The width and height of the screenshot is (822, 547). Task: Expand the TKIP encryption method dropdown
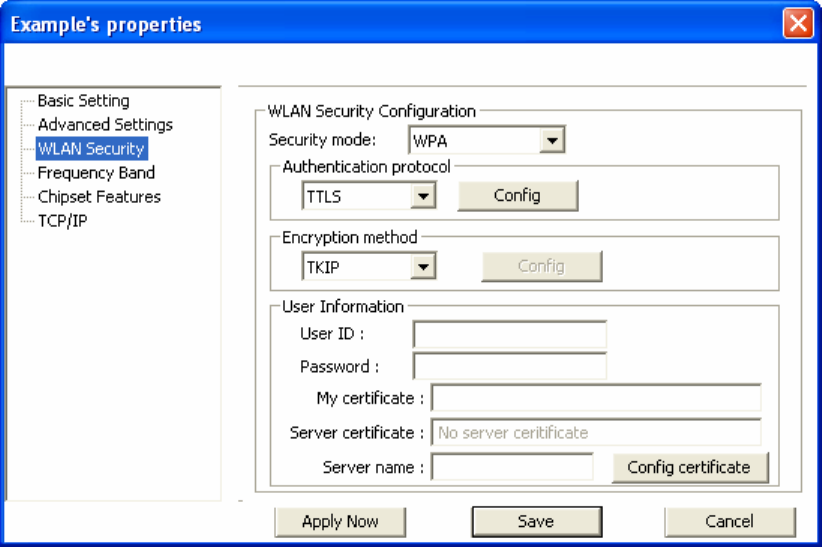pos(423,267)
